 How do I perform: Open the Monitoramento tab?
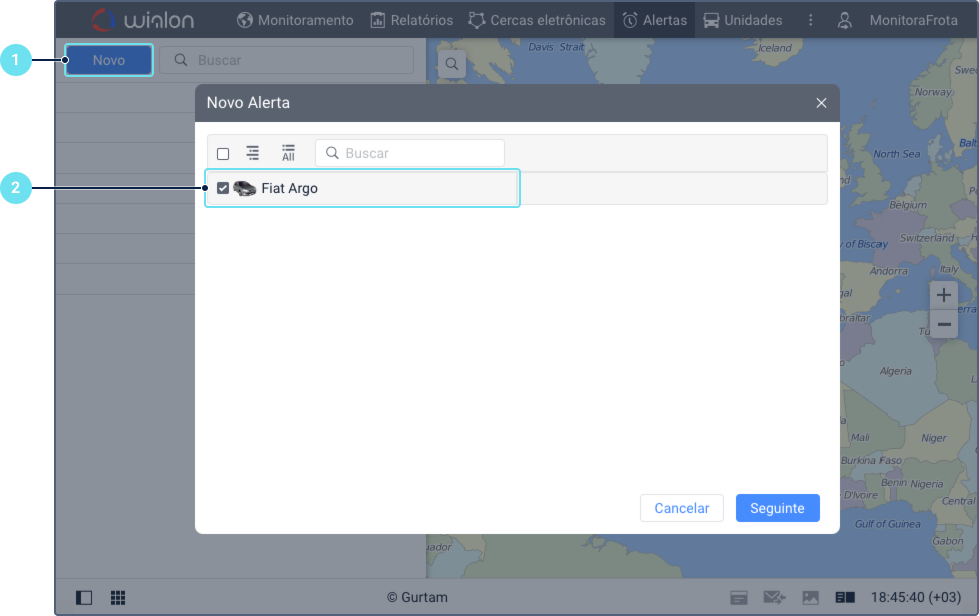(295, 20)
